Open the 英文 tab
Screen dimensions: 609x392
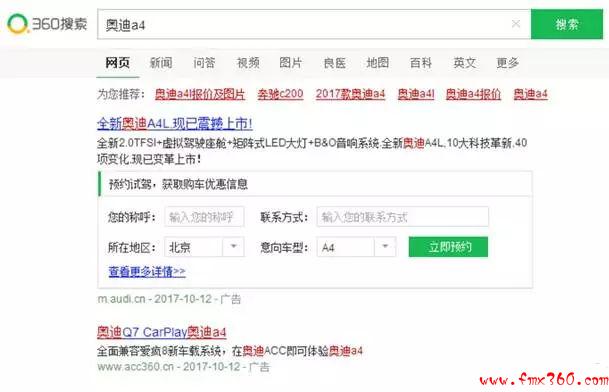point(465,63)
